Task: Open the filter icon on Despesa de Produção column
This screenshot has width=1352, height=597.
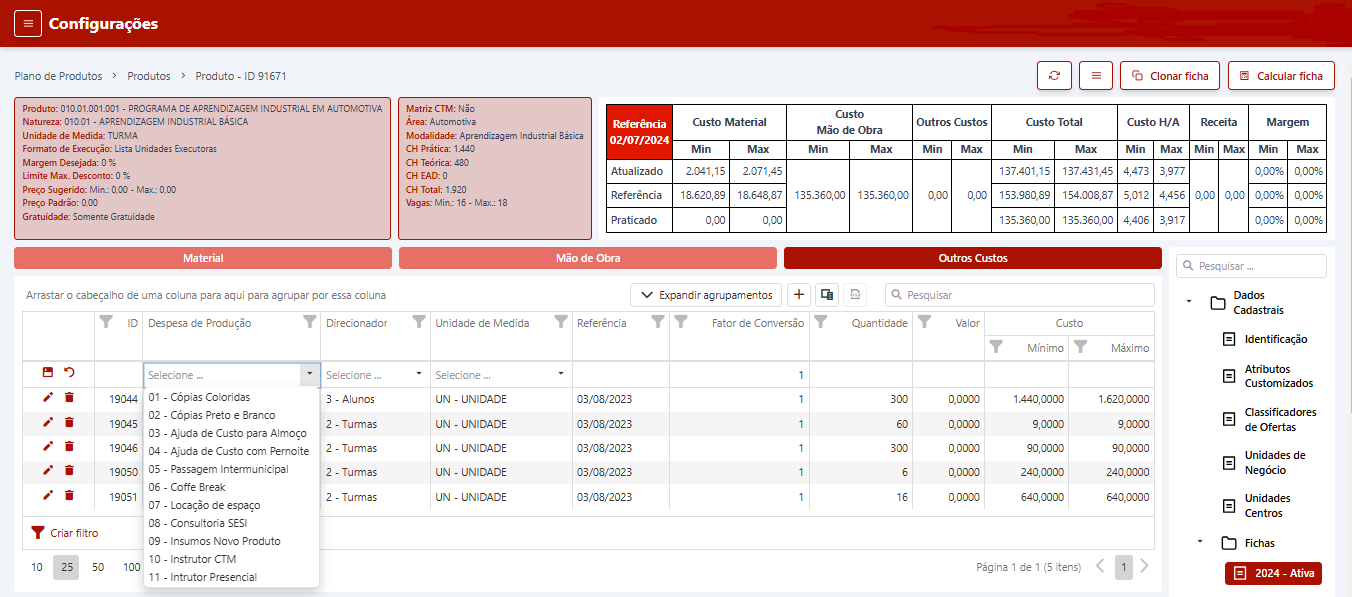Action: click(x=309, y=323)
